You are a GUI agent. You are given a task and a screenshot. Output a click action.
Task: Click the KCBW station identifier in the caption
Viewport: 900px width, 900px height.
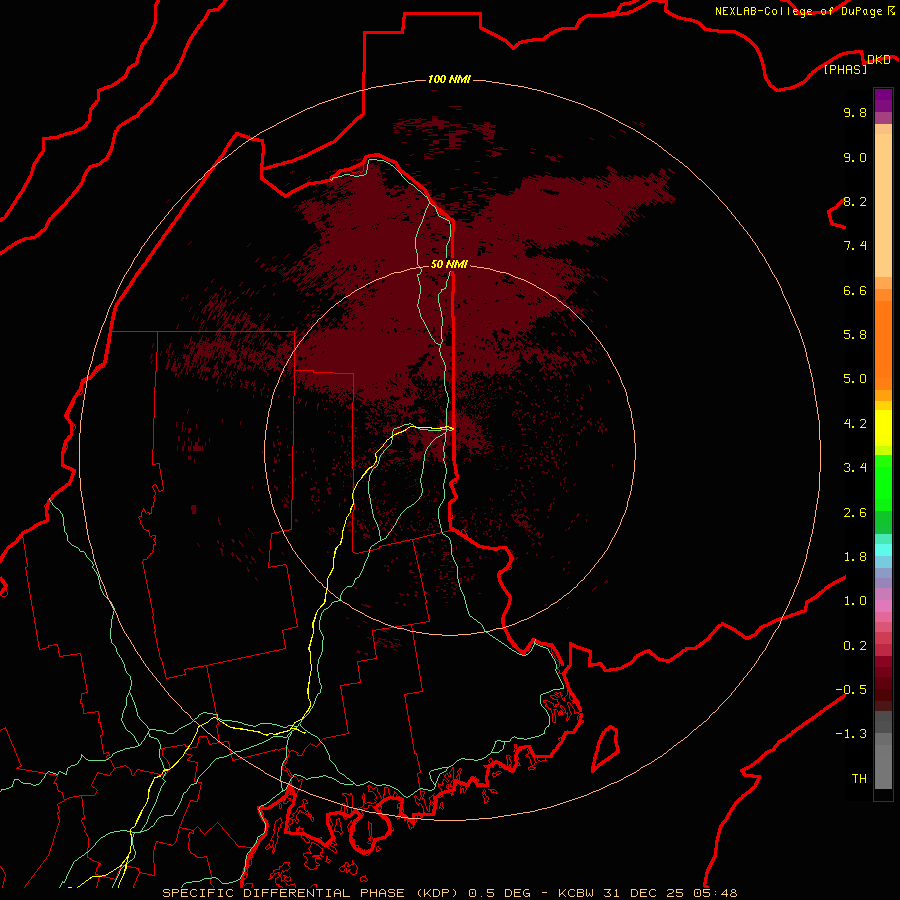coord(576,893)
